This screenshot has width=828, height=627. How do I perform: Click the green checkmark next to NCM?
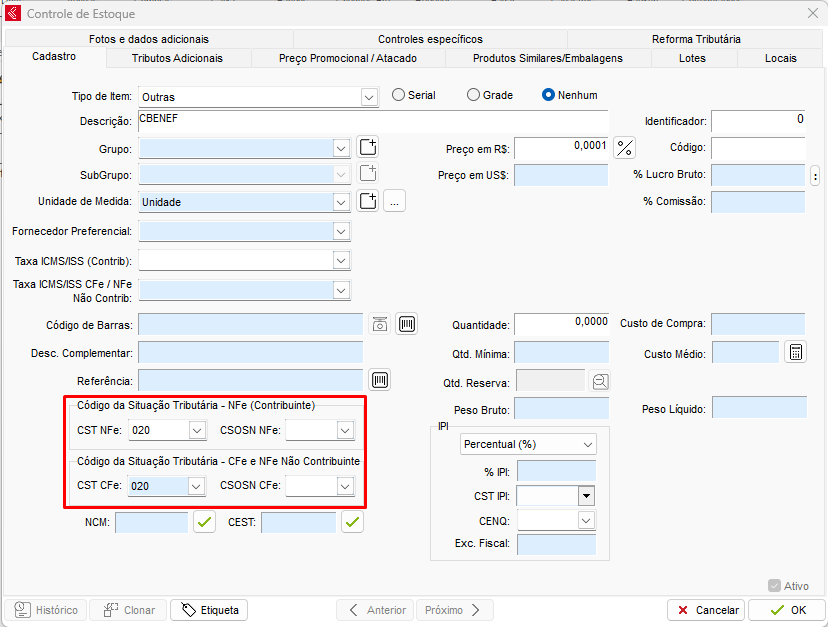(x=204, y=522)
